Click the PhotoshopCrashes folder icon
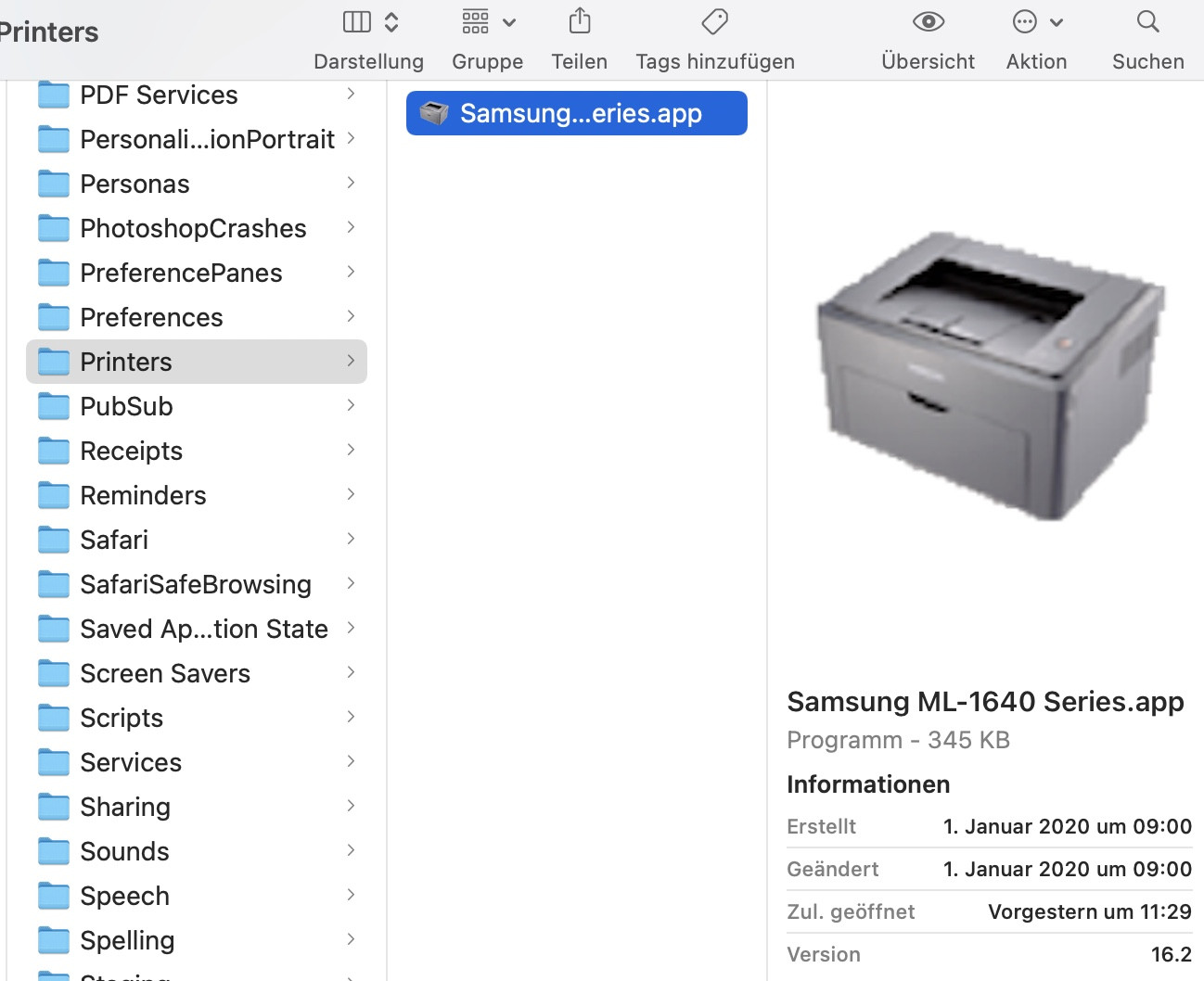This screenshot has width=1204, height=981. click(x=54, y=228)
